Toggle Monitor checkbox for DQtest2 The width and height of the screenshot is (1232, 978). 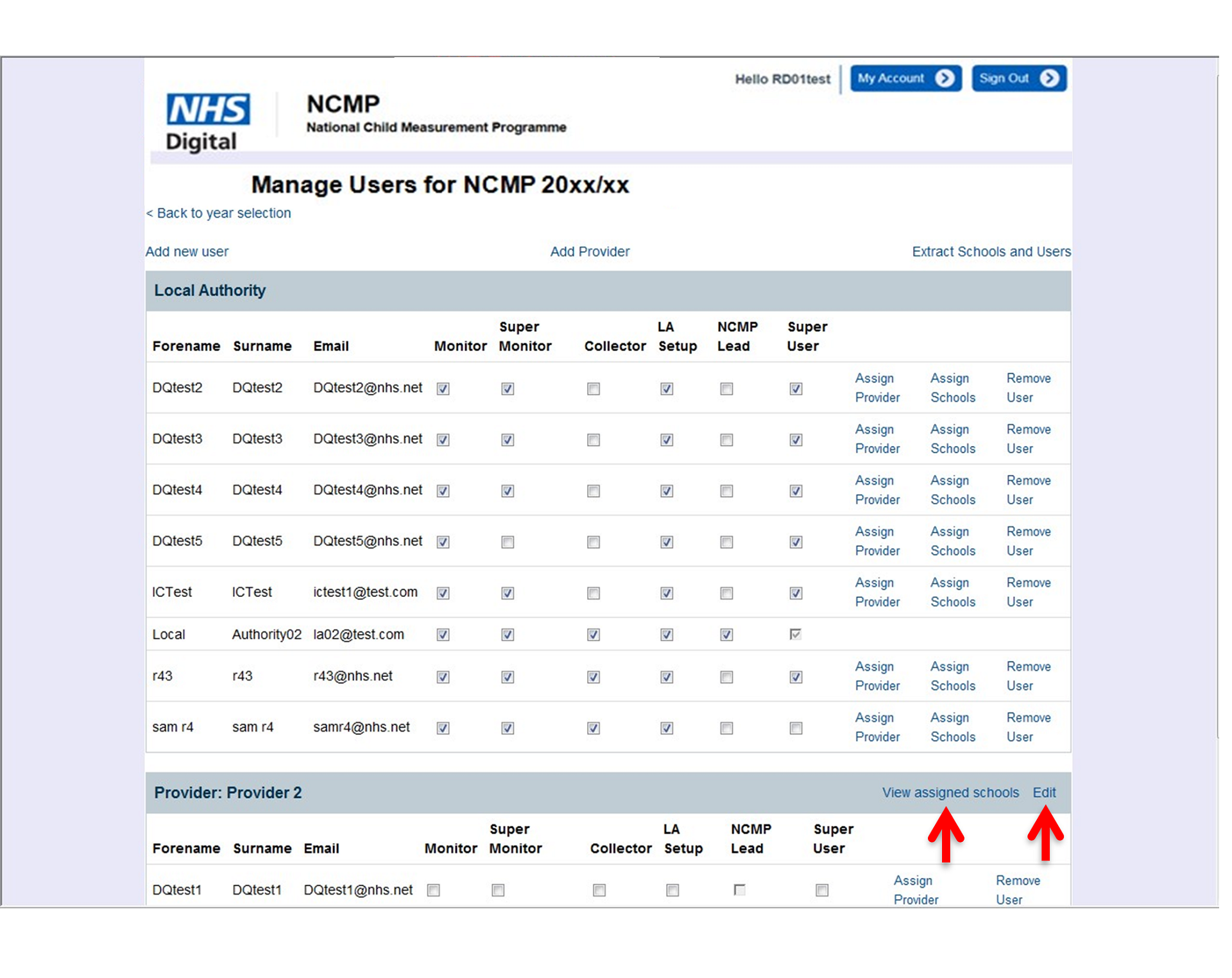pos(443,389)
